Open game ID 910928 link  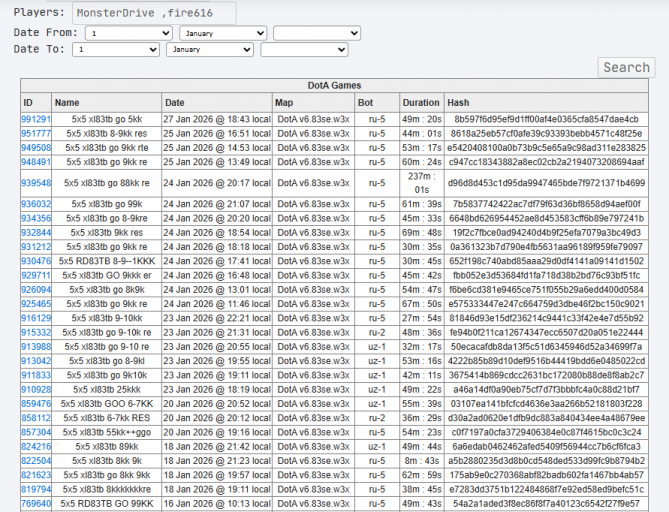coord(36,390)
